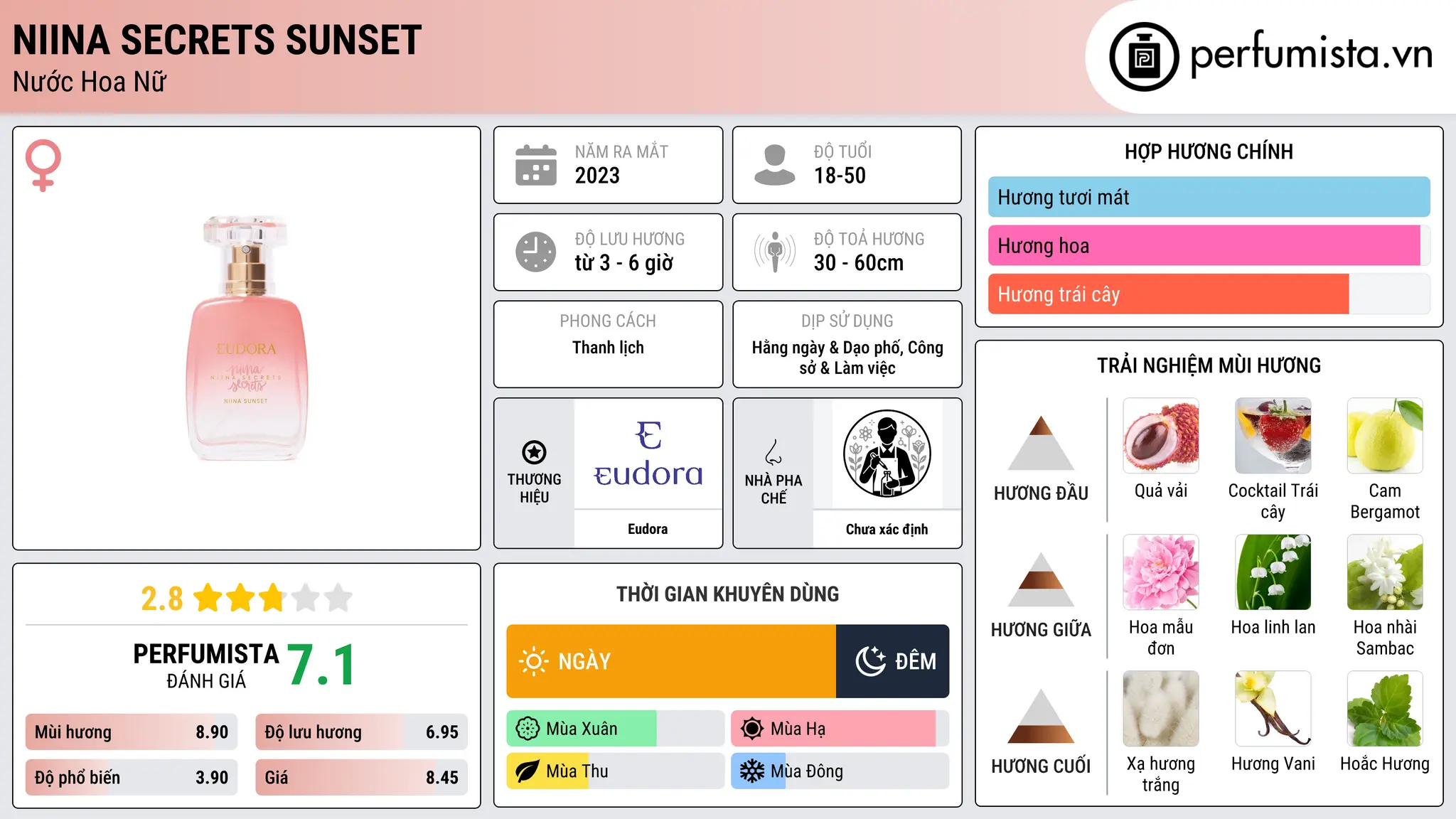Click the sillage icon beside Độ toả hương
Viewport: 1456px width, 819px height.
click(x=775, y=252)
